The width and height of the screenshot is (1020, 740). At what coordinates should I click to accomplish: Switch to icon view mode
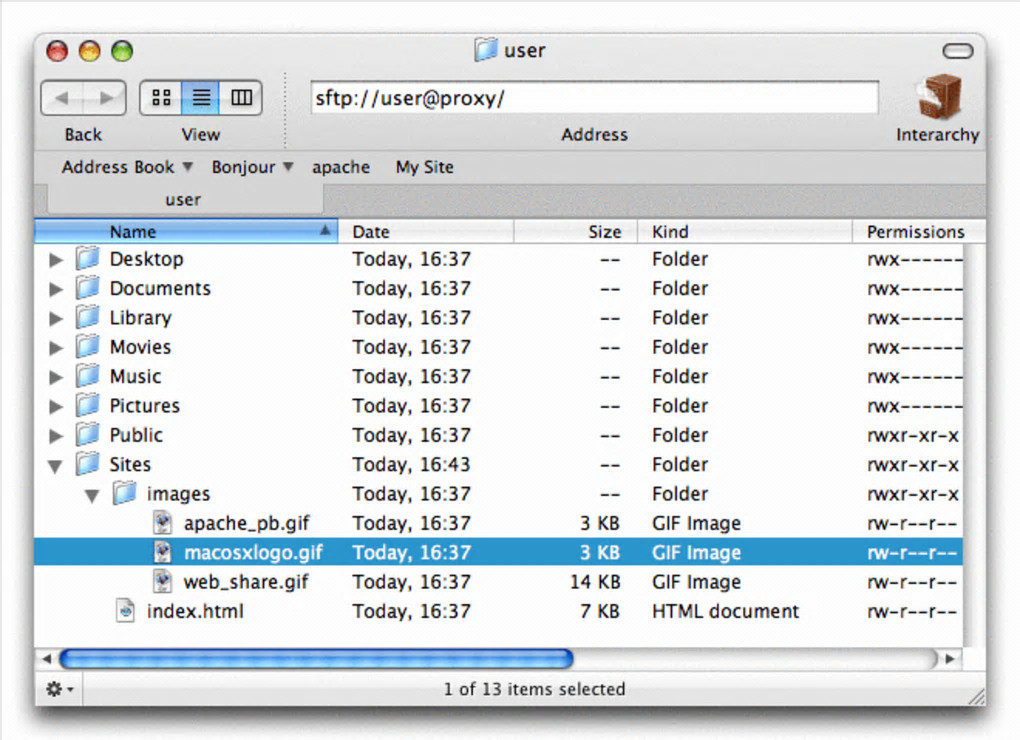161,98
